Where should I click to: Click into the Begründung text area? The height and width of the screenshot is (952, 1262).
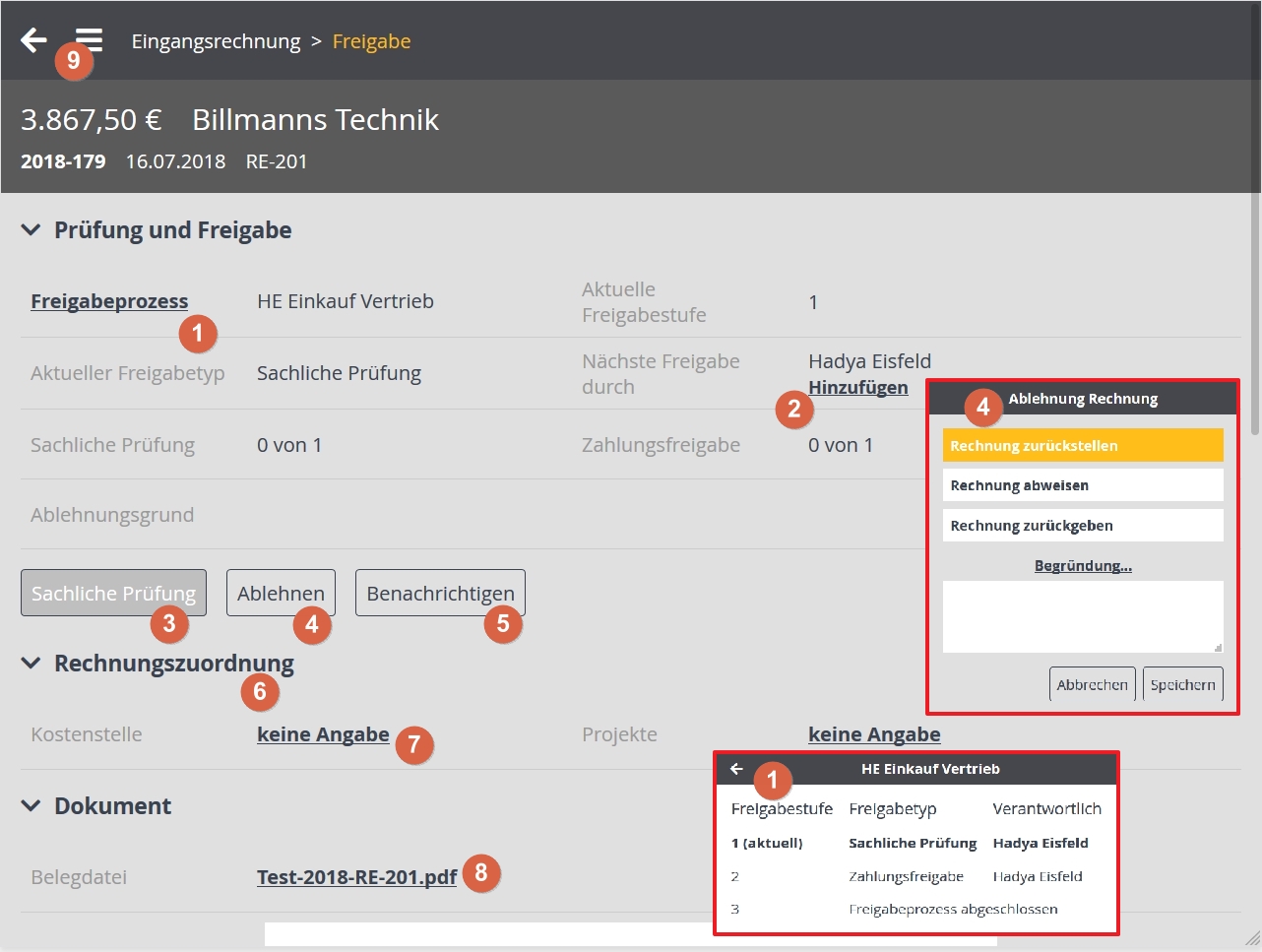pos(1083,616)
